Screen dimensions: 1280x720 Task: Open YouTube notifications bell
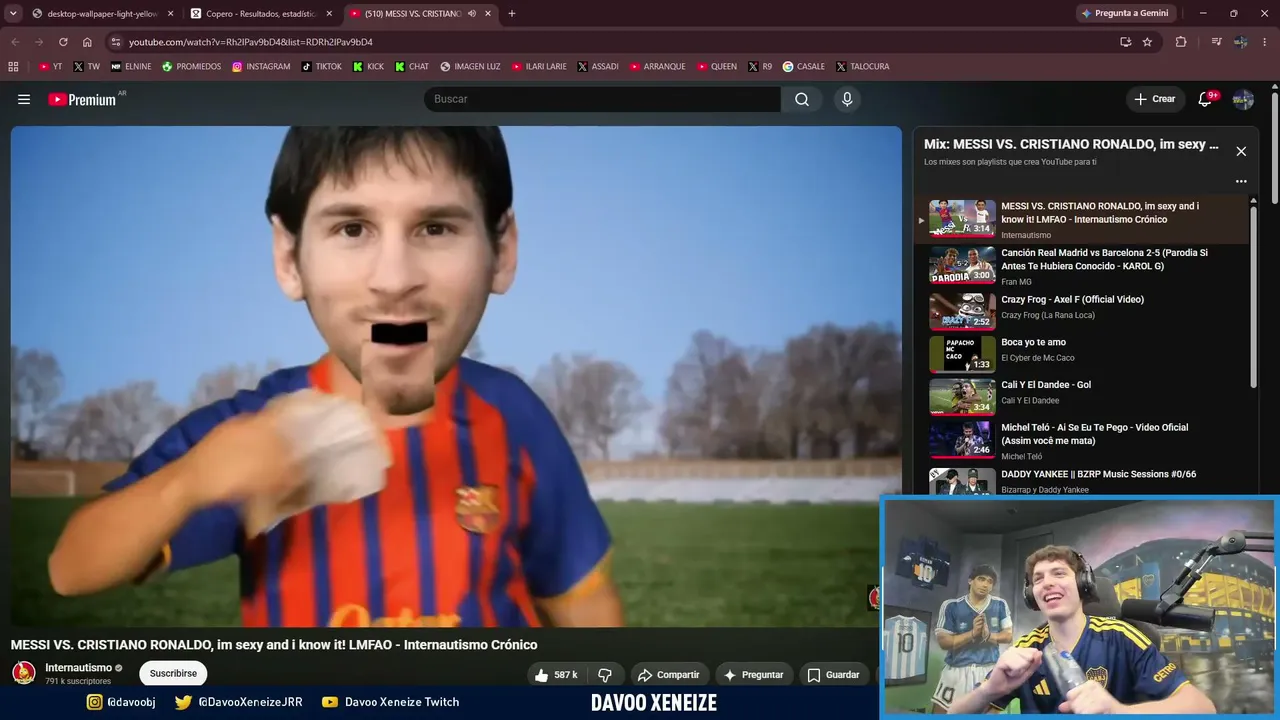pyautogui.click(x=1206, y=99)
